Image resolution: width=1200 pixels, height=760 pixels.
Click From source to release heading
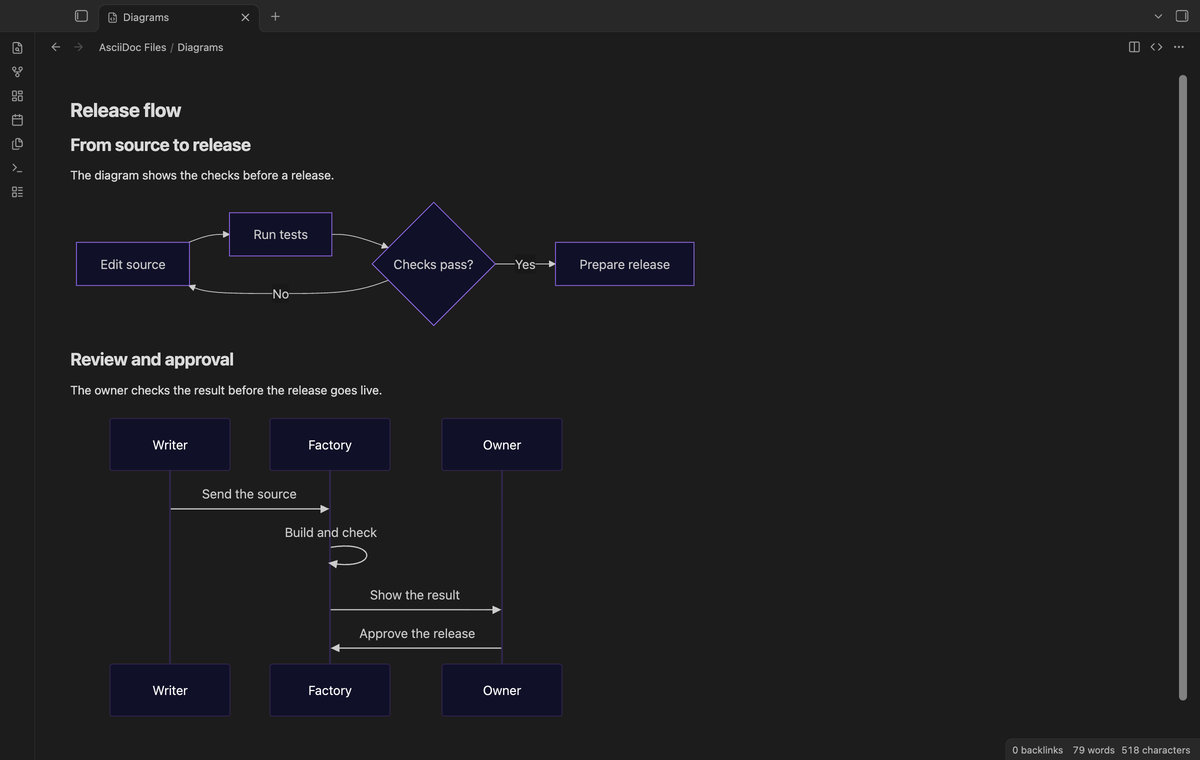coord(160,145)
